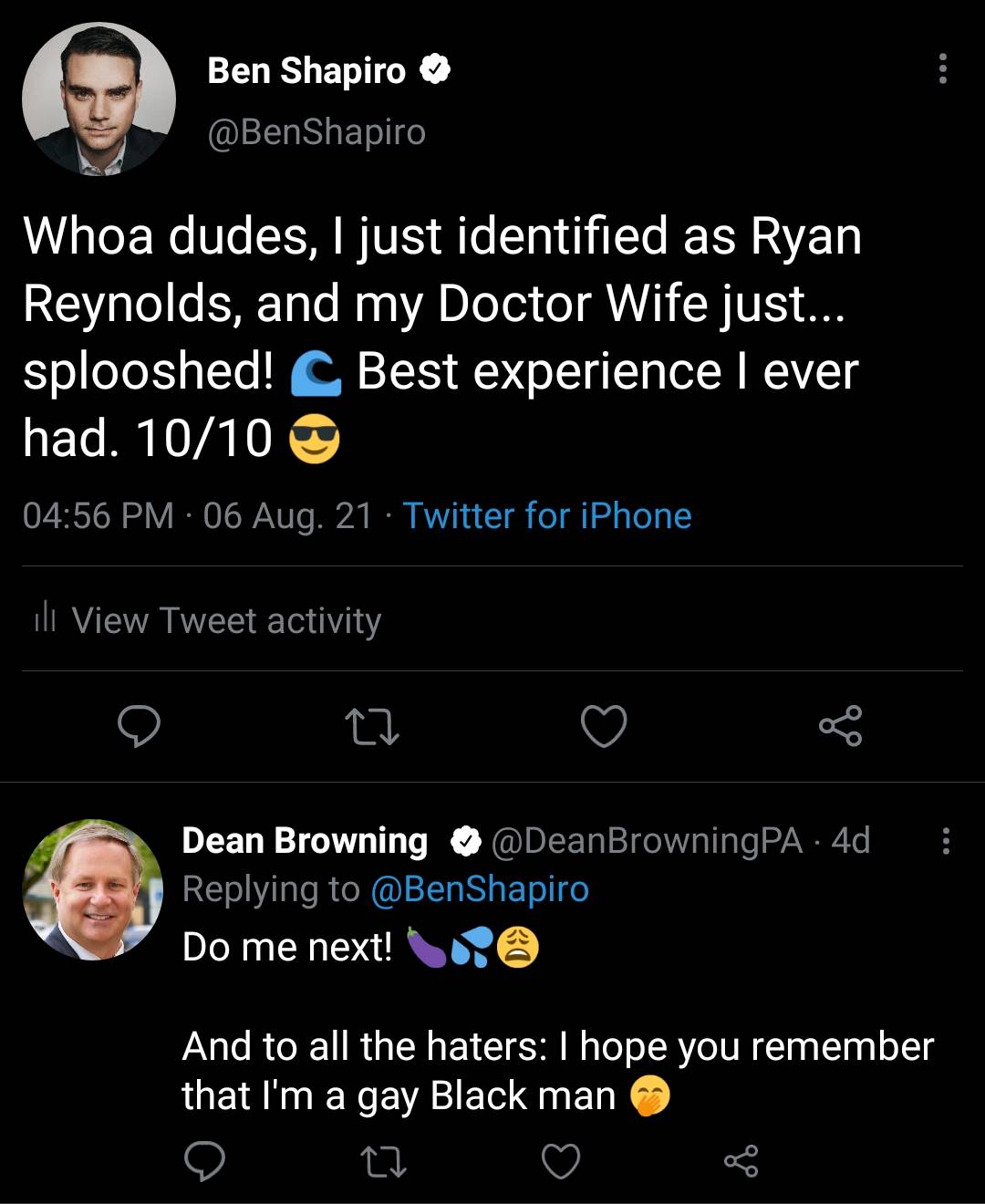The width and height of the screenshot is (985, 1204).
Task: Tap the Twitter for iPhone link
Action: [x=547, y=516]
